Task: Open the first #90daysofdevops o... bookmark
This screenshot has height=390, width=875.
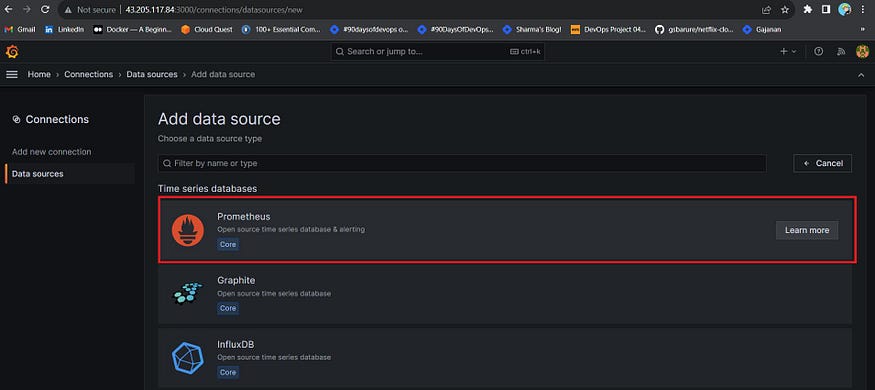Action: coord(370,30)
